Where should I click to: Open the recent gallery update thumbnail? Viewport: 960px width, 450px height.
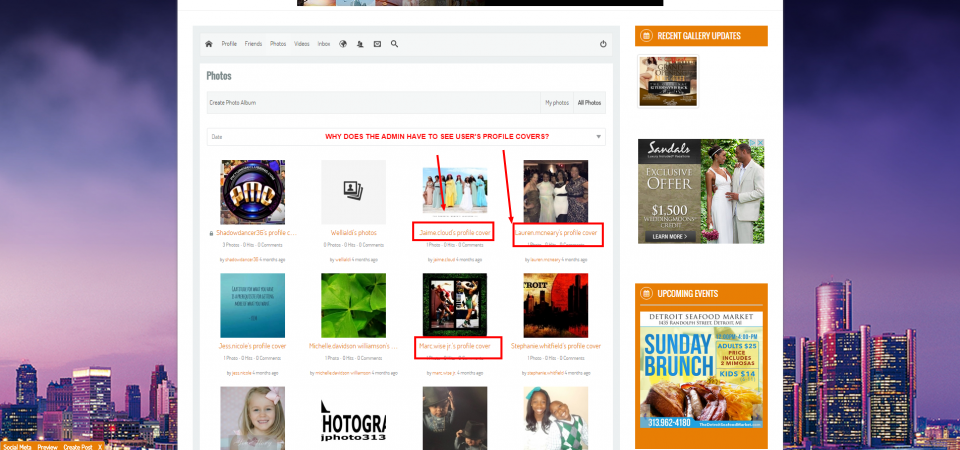(x=668, y=81)
